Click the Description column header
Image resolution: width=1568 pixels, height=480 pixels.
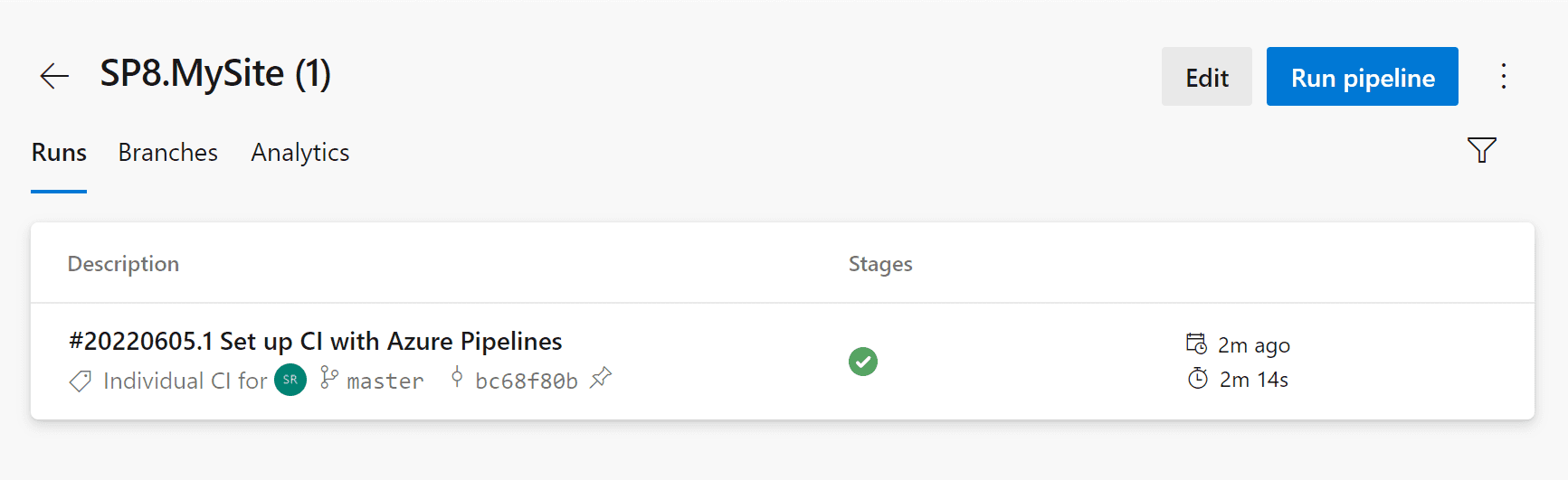[x=123, y=264]
